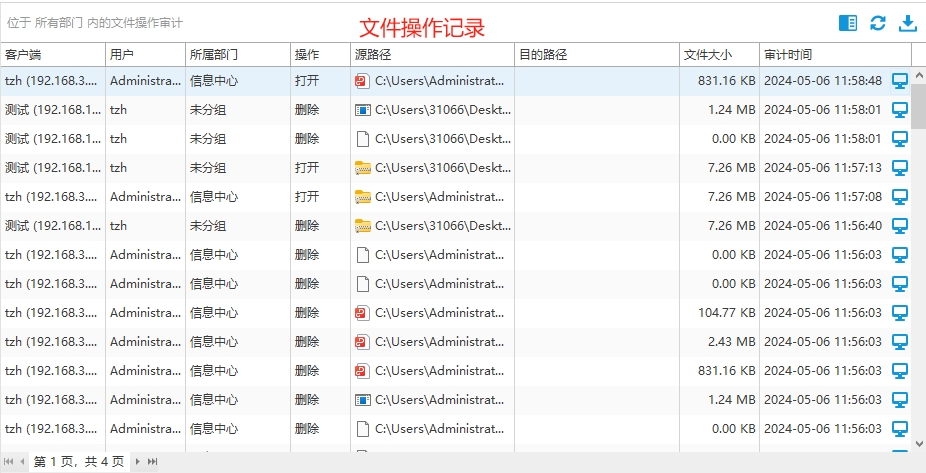Click user 'tzh' in the 11:57:13 row
The width and height of the screenshot is (926, 473).
tap(118, 168)
